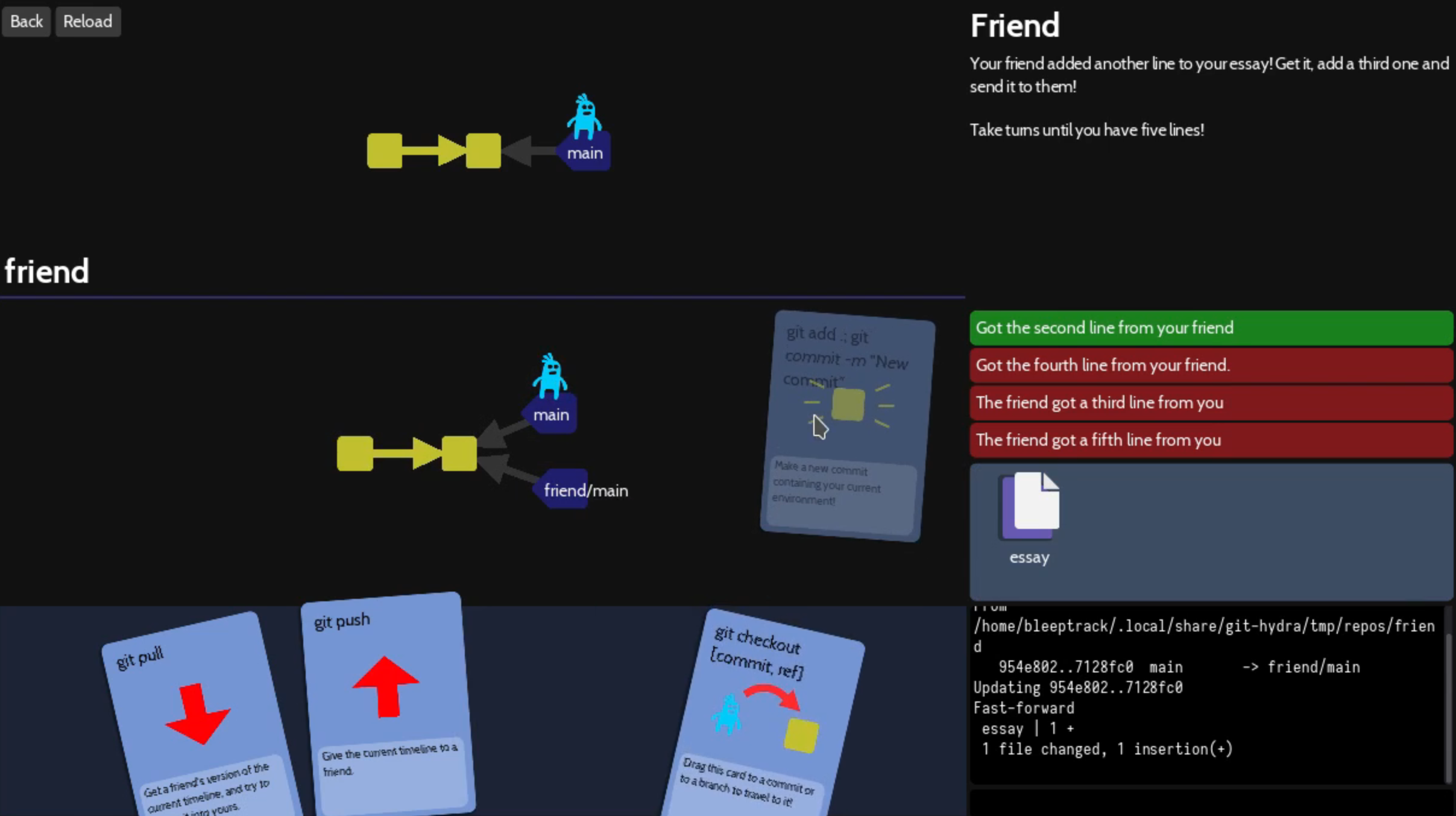
Task: Click the Back button
Action: 26,22
